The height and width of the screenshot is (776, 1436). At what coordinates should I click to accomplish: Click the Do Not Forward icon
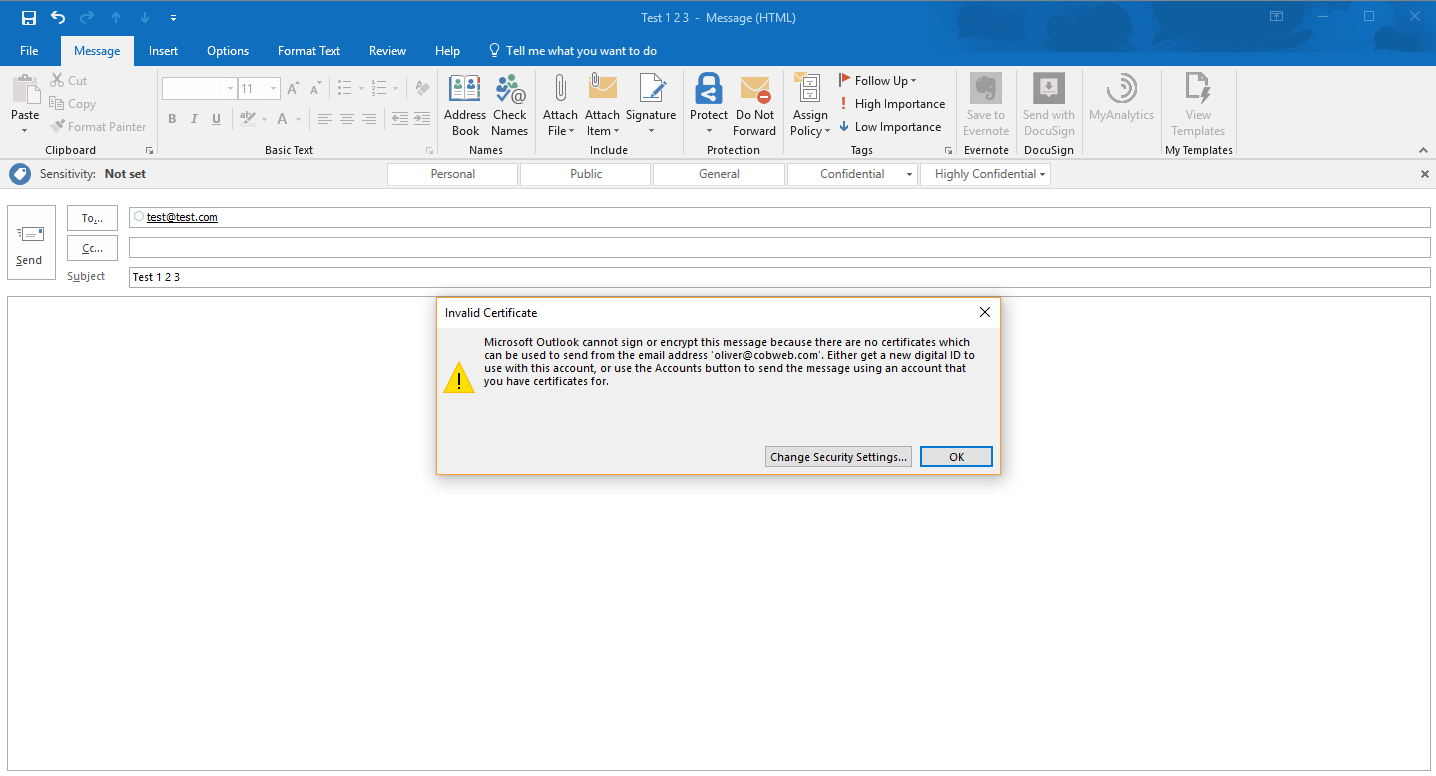click(x=754, y=104)
